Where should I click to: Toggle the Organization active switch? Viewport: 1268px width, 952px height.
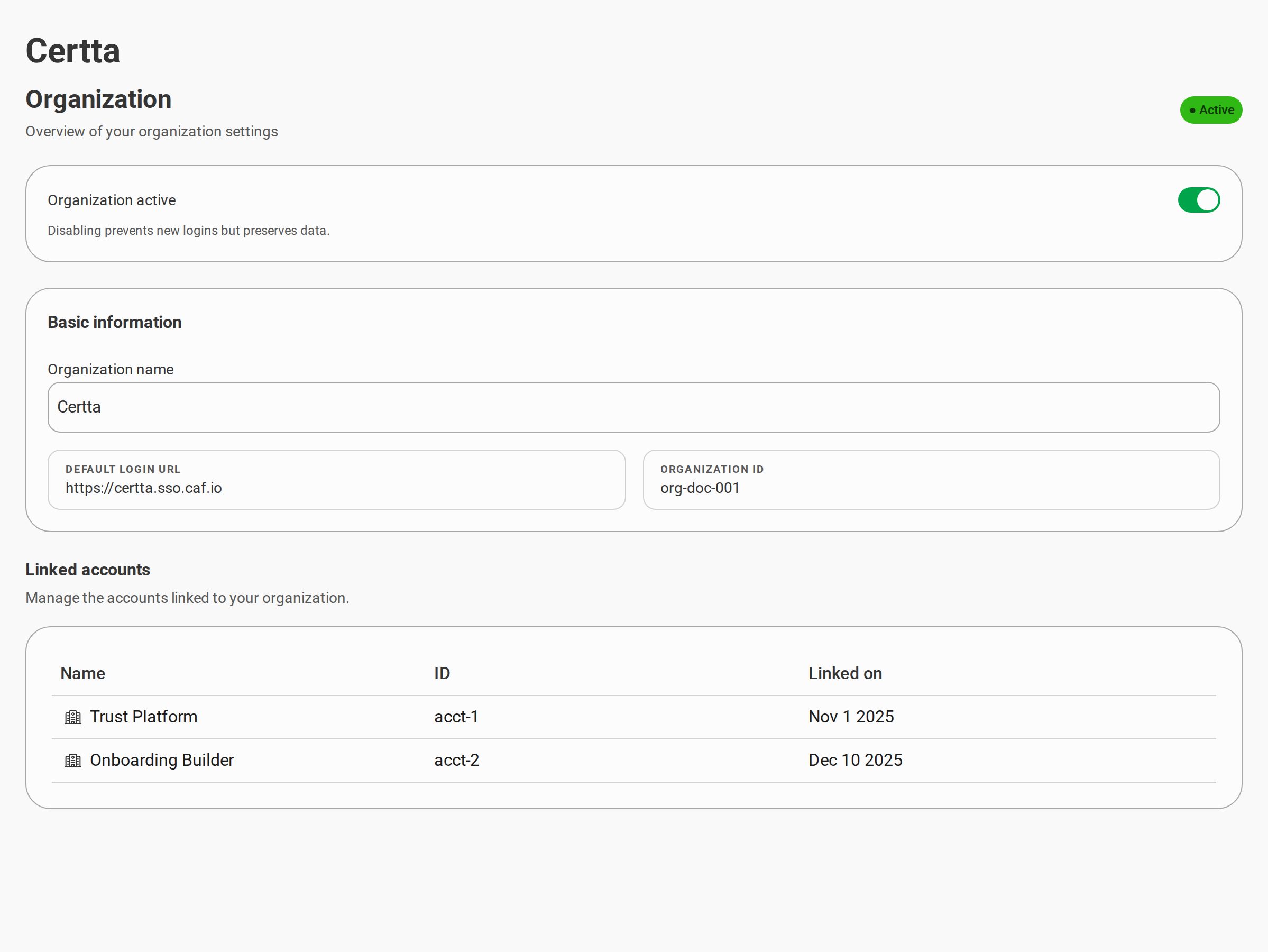[x=1199, y=200]
